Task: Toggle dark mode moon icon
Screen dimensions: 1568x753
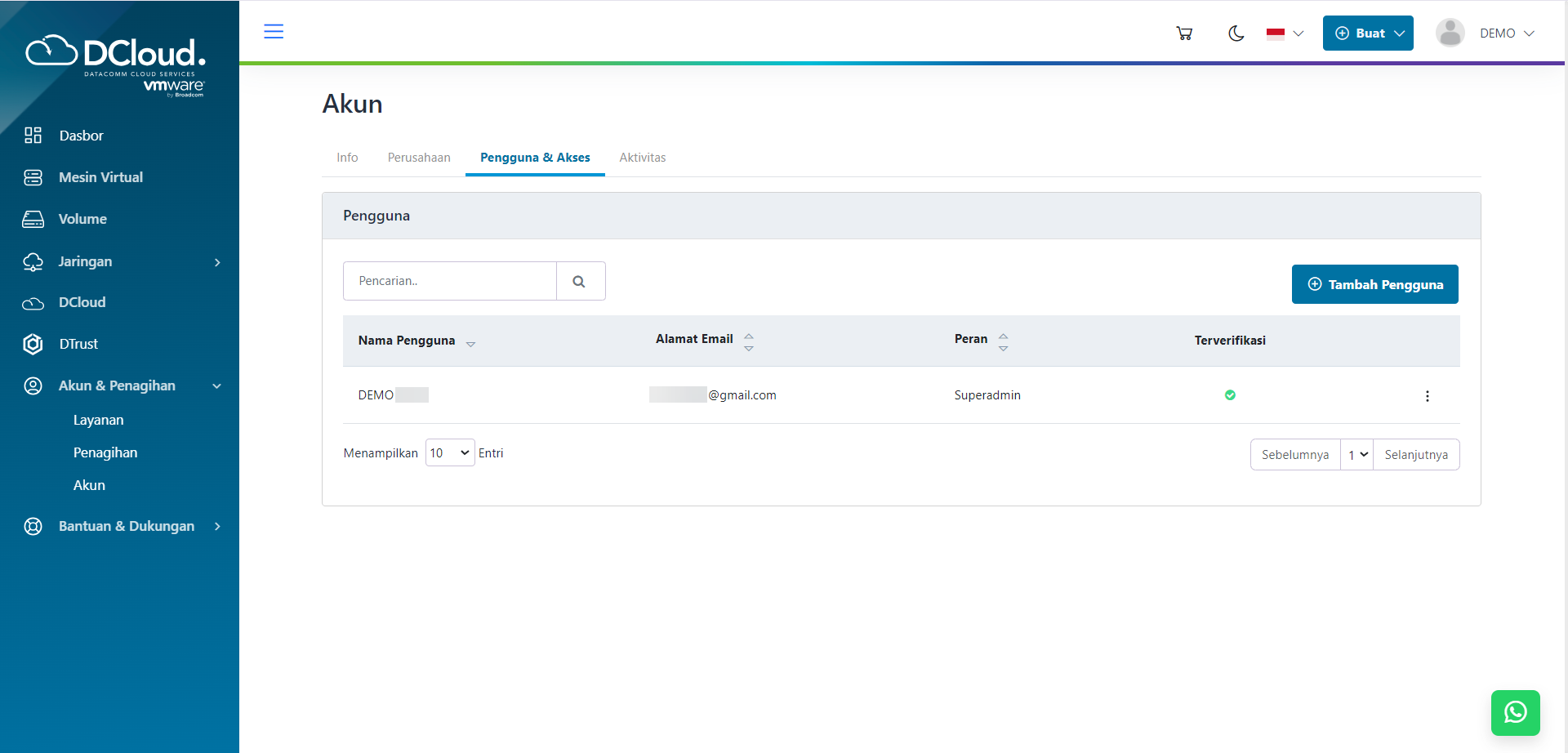Action: [x=1236, y=33]
